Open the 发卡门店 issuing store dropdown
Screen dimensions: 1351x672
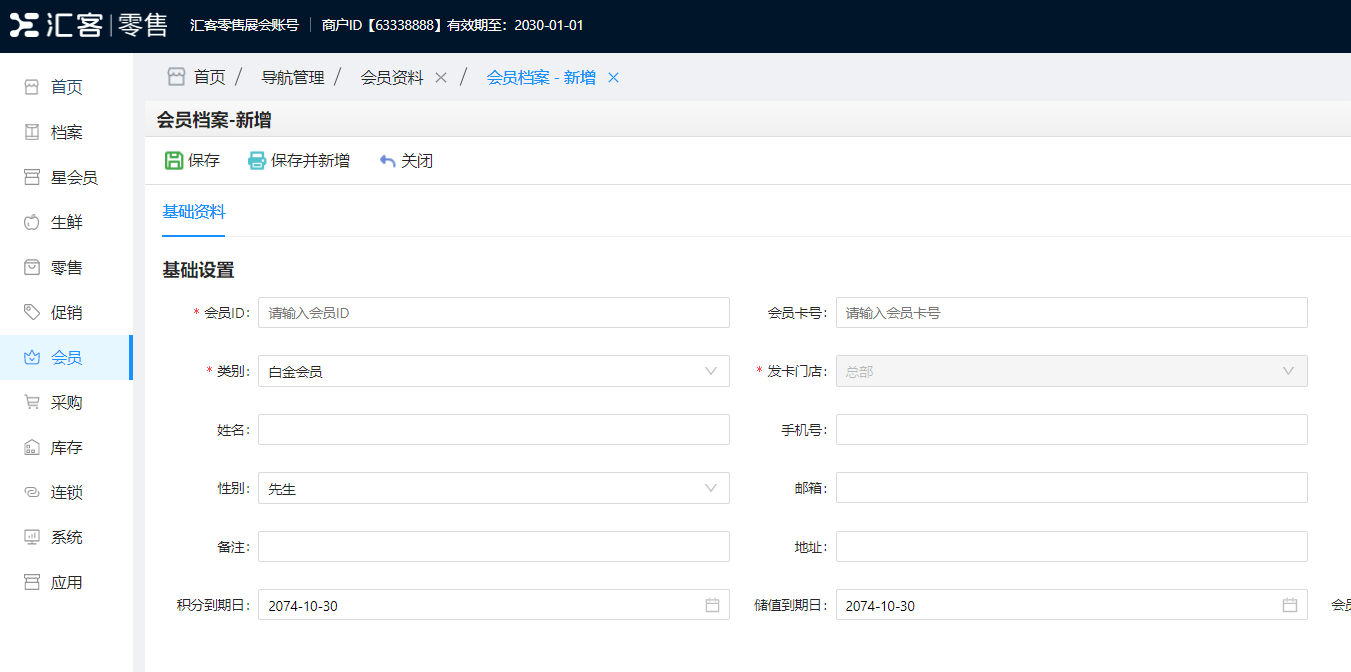coord(1288,372)
